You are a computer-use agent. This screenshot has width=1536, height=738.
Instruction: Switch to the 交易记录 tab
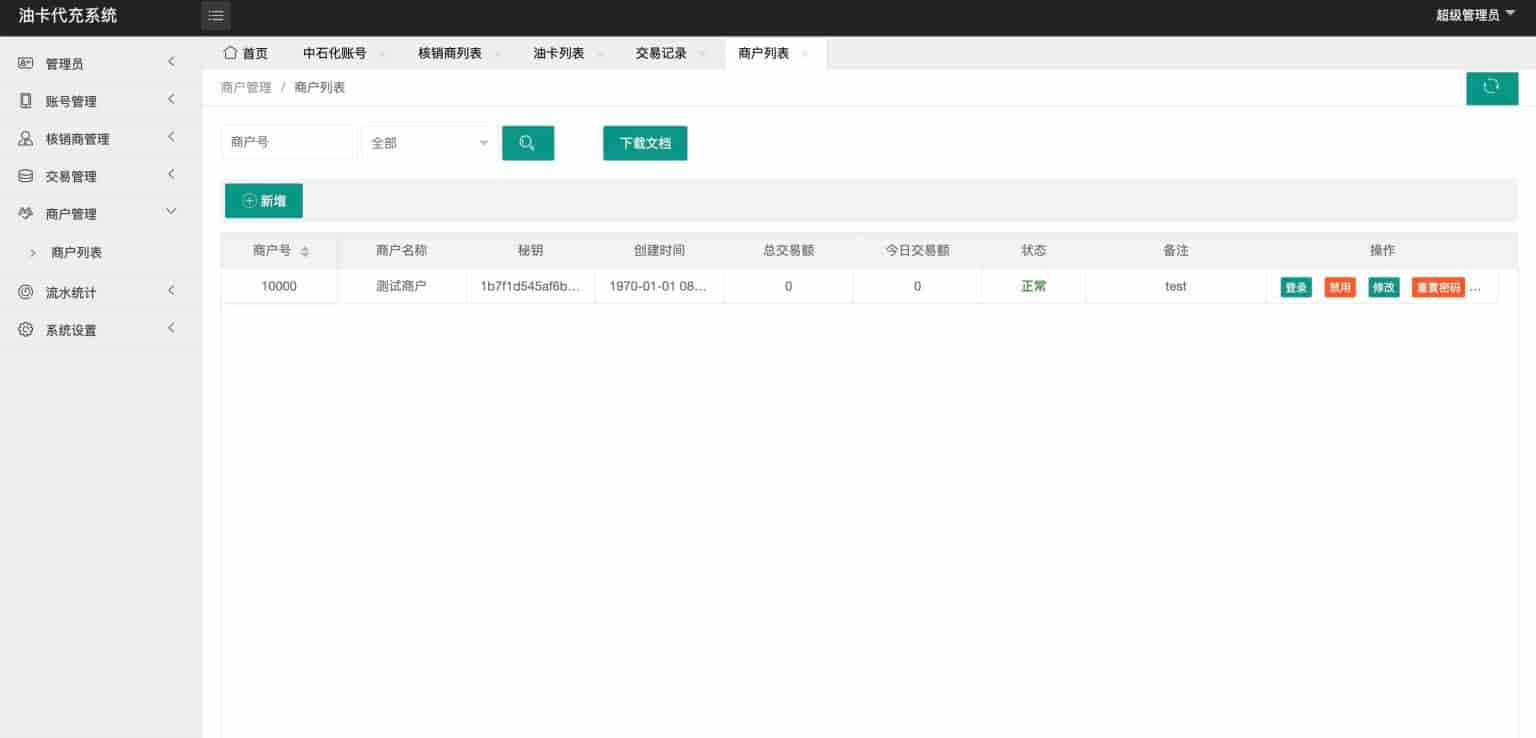coord(661,54)
